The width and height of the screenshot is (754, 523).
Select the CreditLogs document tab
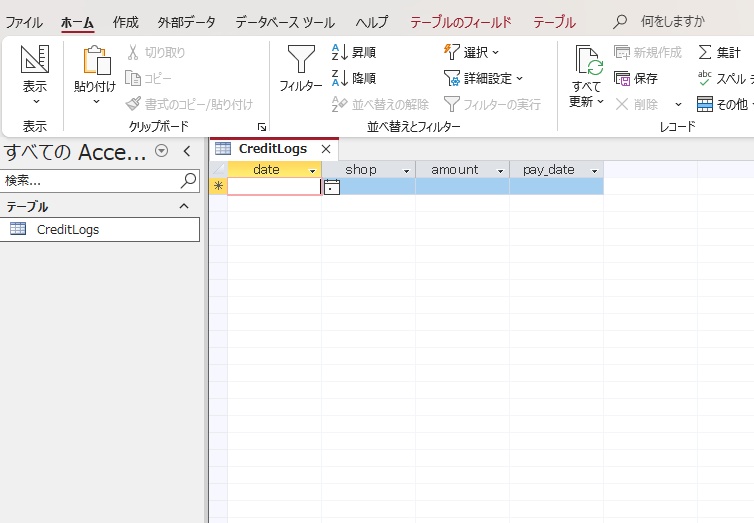click(x=272, y=149)
